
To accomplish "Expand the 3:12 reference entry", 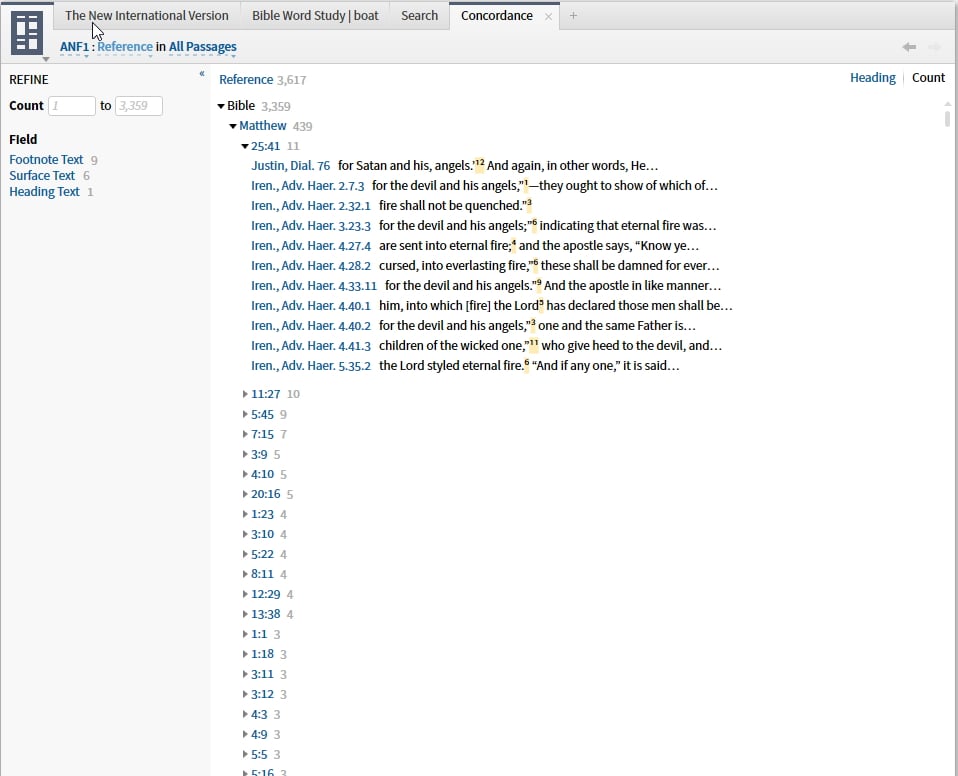I will point(245,694).
